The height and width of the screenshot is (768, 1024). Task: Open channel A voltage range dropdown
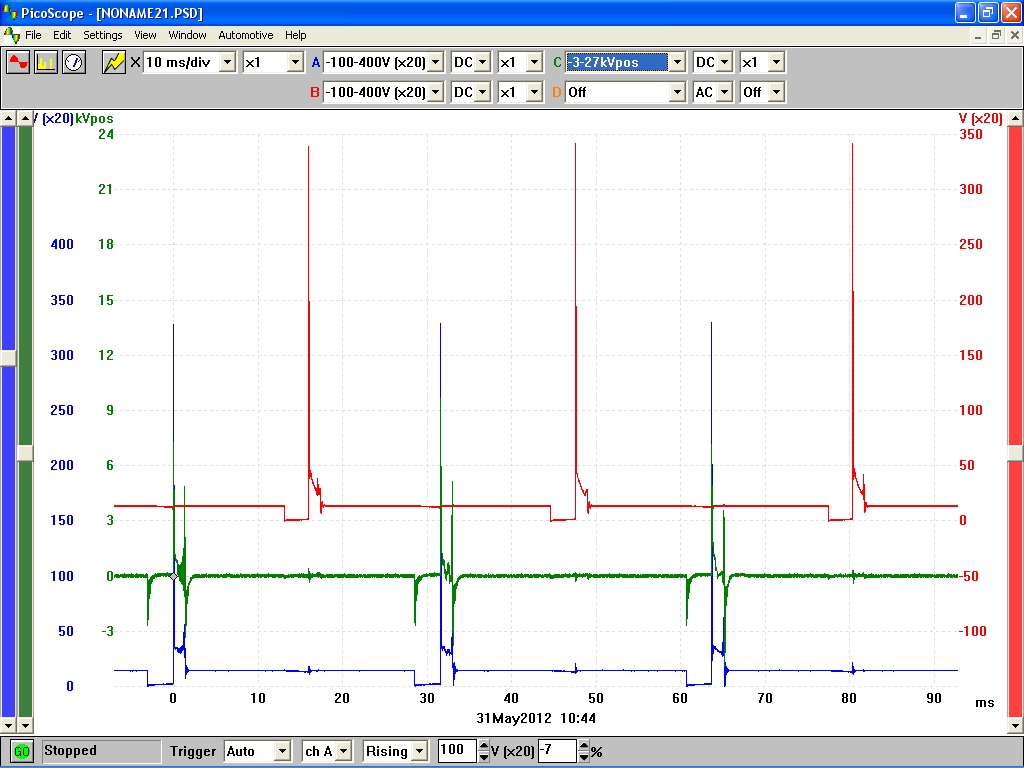[x=434, y=62]
